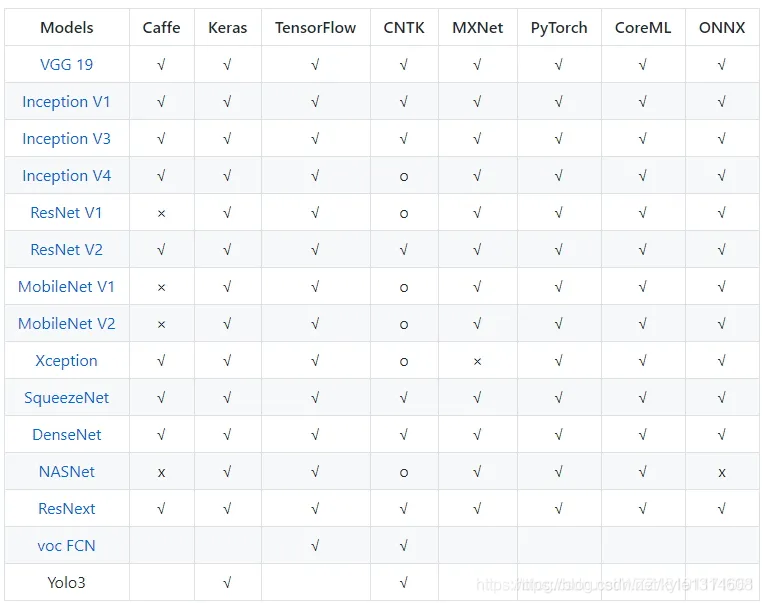
Task: Click the √ in DenseNet CoreML cell
Action: pyautogui.click(x=643, y=434)
